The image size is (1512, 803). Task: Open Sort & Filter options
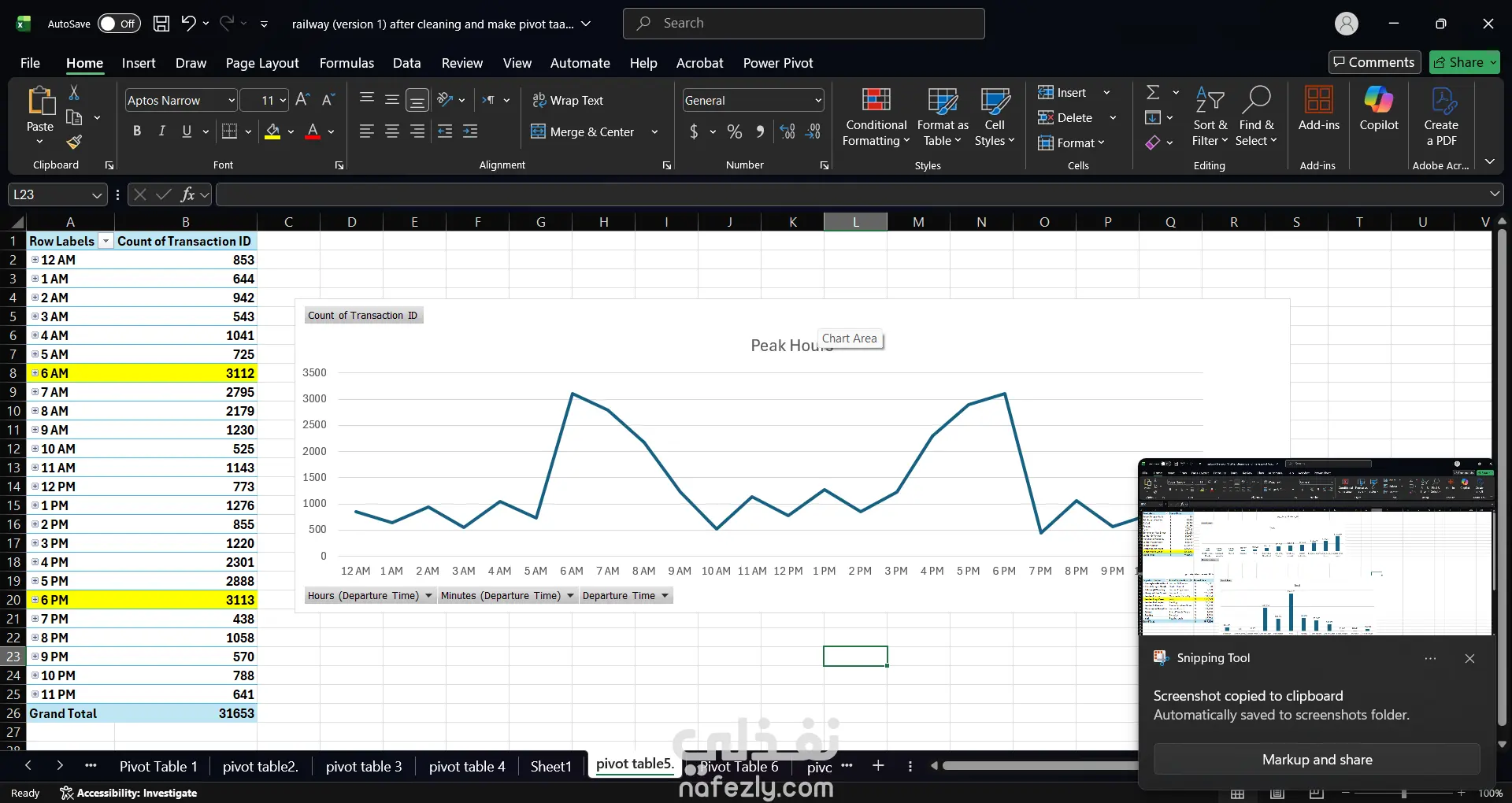[1210, 117]
